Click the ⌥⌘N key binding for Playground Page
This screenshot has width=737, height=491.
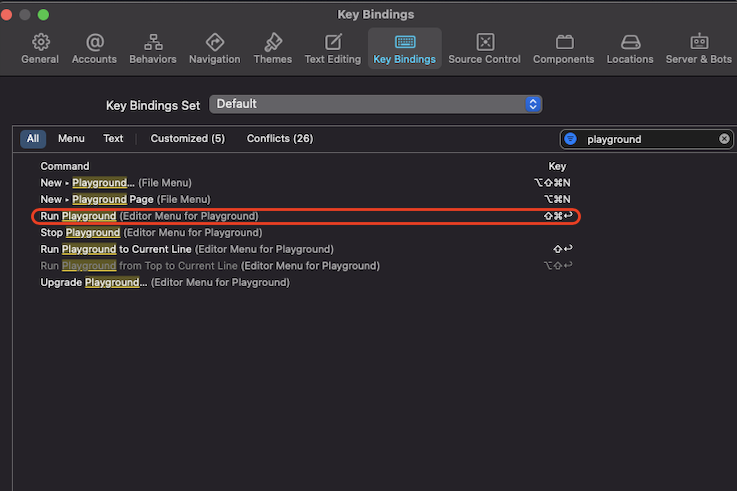click(x=557, y=199)
